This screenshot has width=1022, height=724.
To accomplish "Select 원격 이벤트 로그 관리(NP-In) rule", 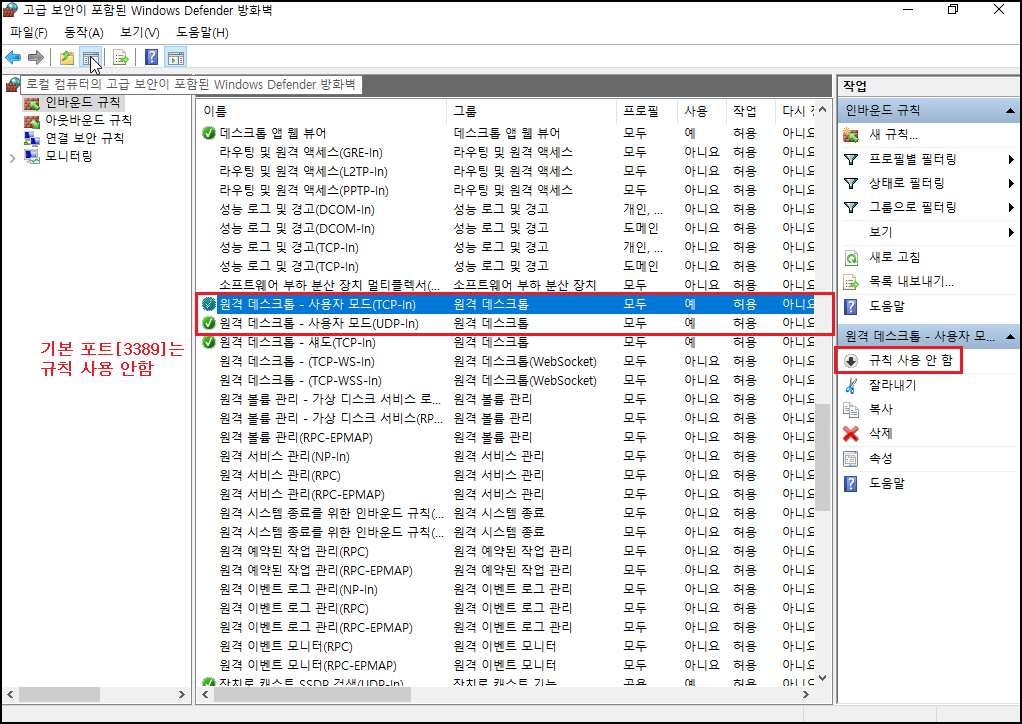I will click(507, 589).
